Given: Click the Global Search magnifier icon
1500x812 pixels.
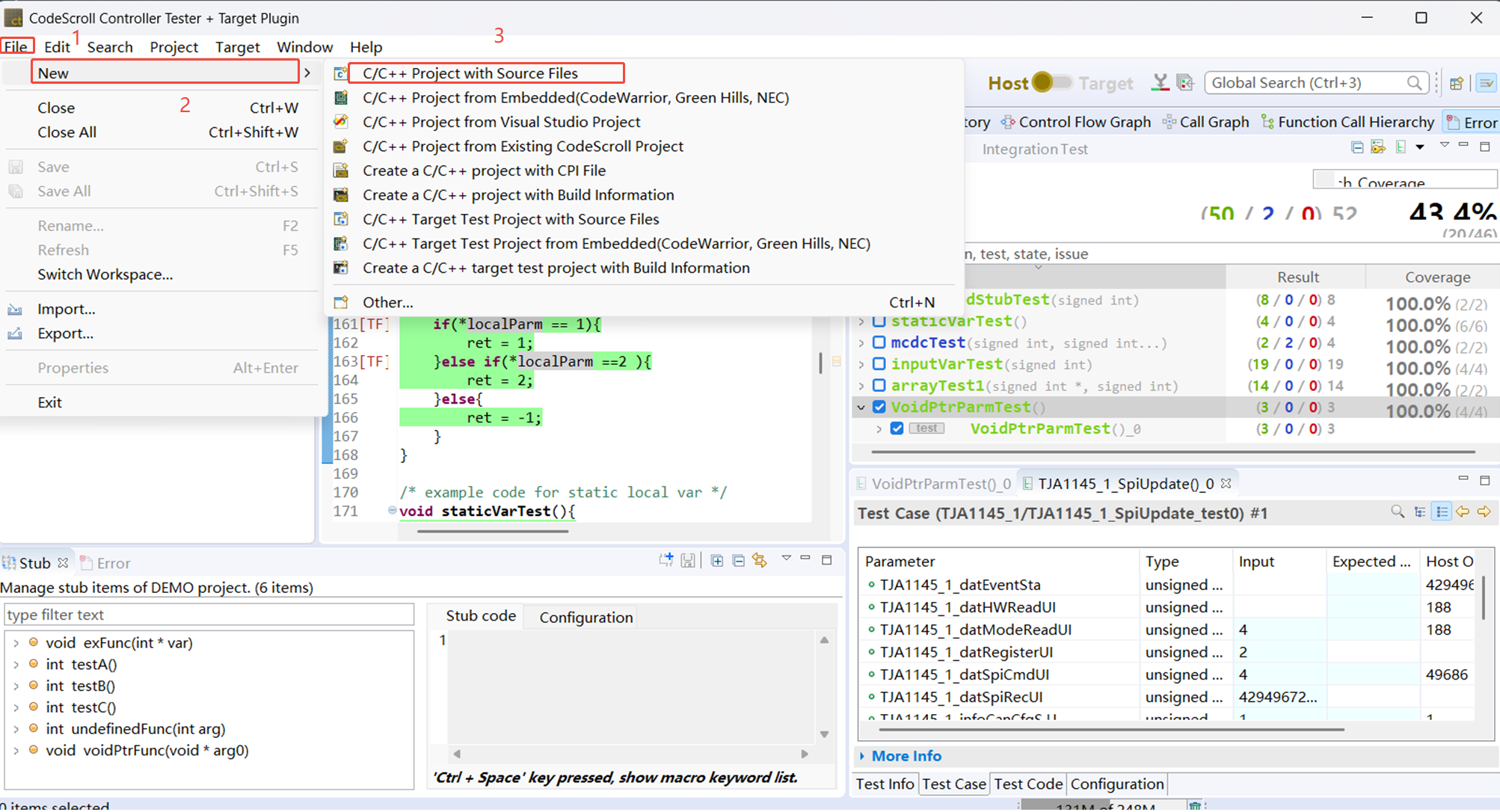Looking at the screenshot, I should click(x=1413, y=83).
